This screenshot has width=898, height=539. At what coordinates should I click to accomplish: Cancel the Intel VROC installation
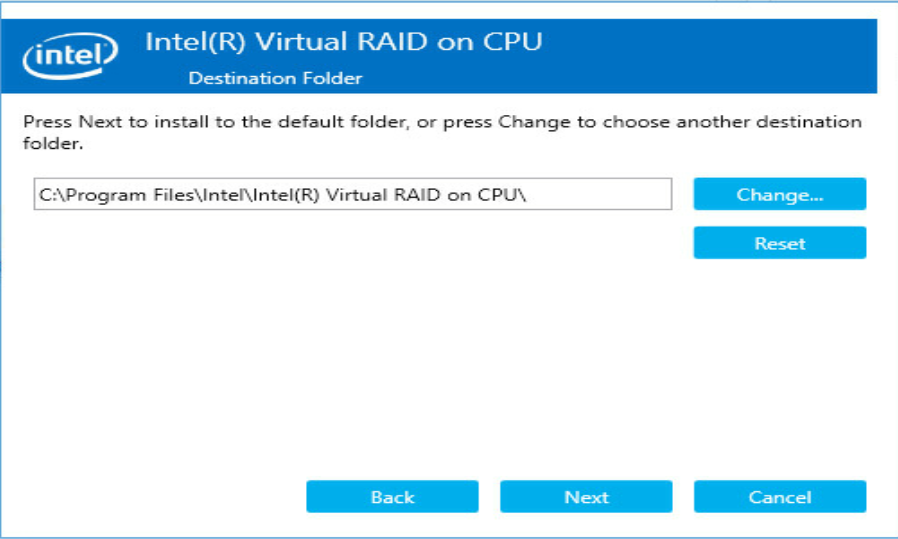click(779, 497)
